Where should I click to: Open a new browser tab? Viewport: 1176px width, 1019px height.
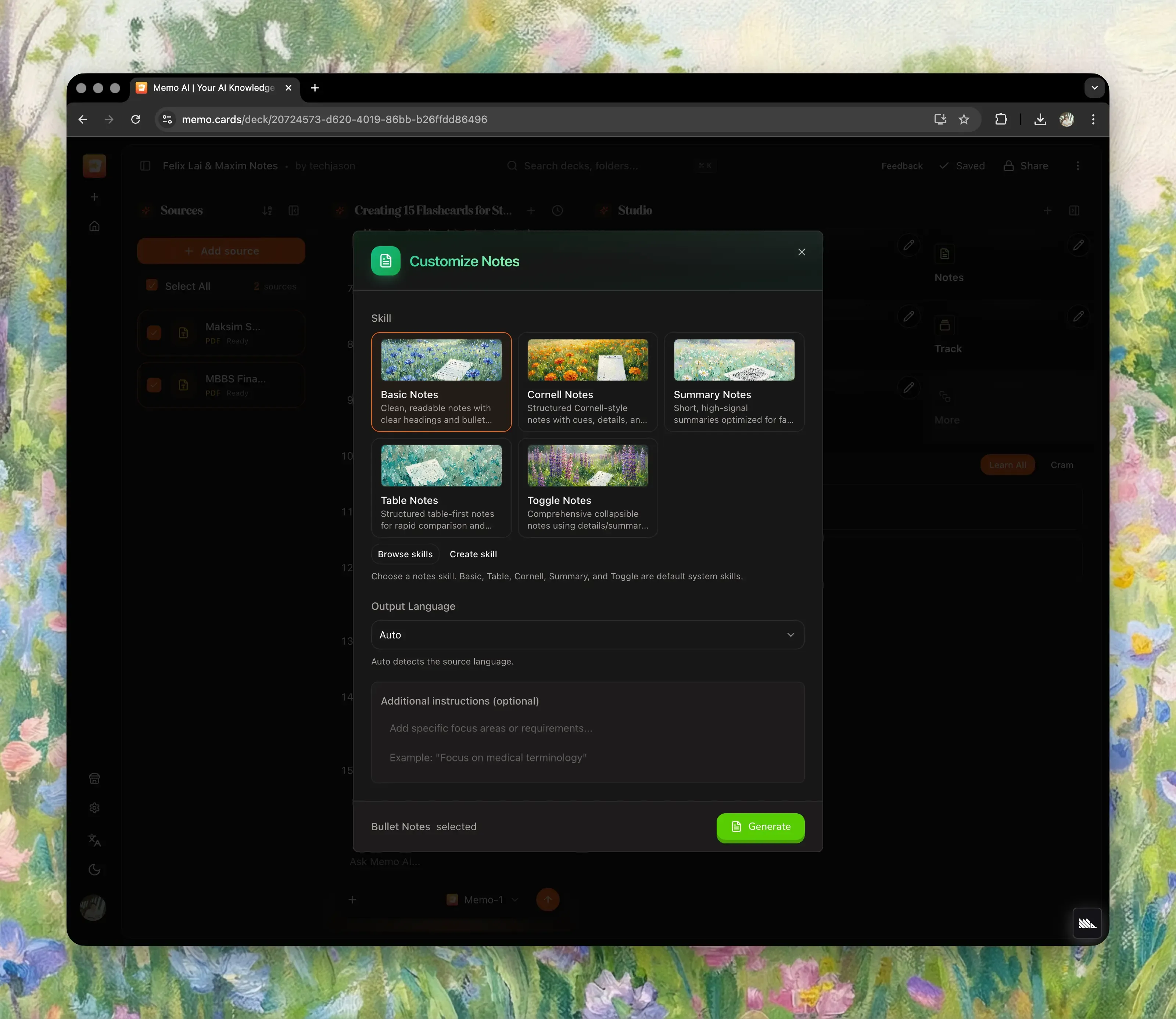[x=315, y=87]
